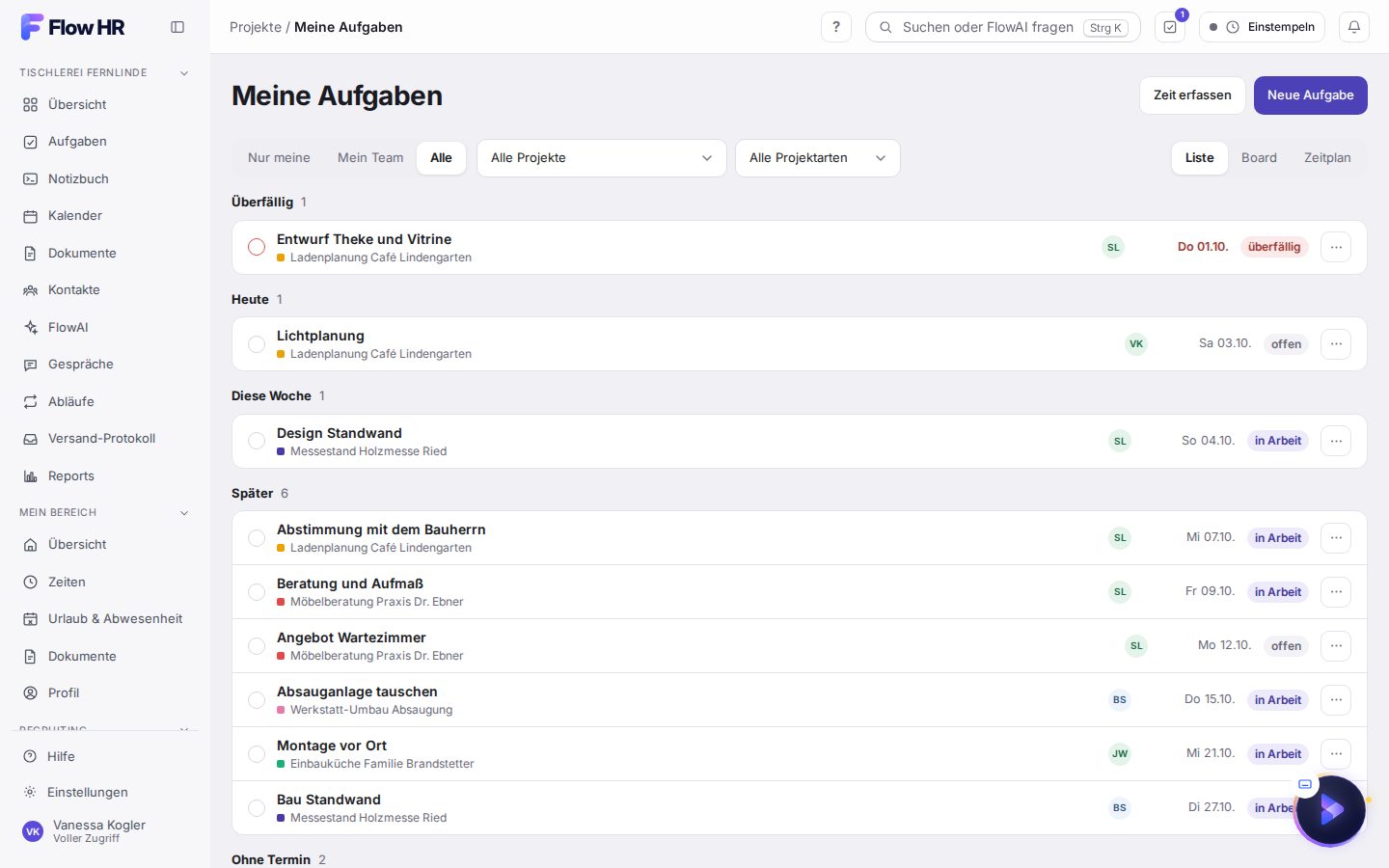Image resolution: width=1389 pixels, height=868 pixels.
Task: Open the Alle Projekte dropdown
Action: point(601,158)
